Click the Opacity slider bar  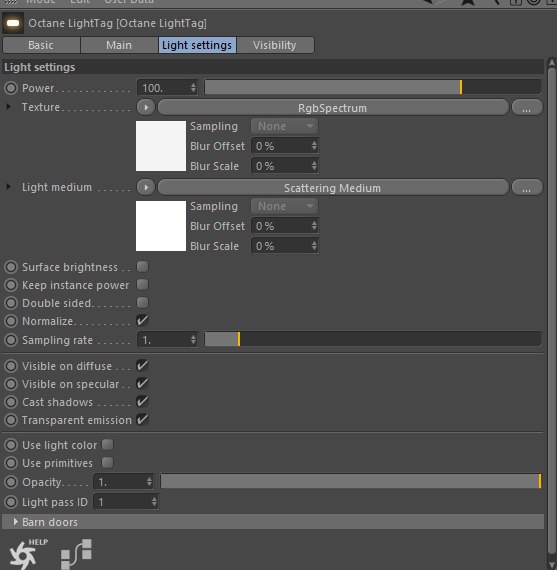point(351,481)
